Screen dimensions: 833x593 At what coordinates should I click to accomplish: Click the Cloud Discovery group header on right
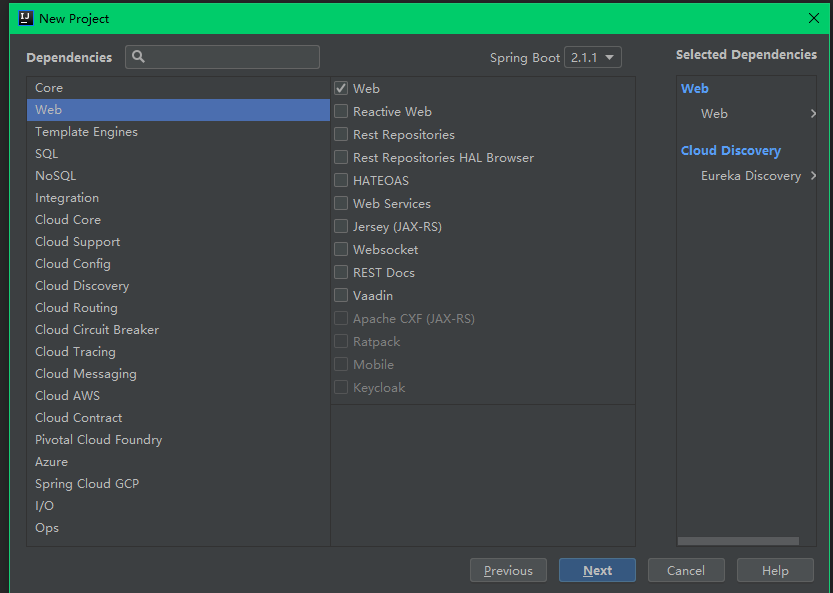coord(730,150)
